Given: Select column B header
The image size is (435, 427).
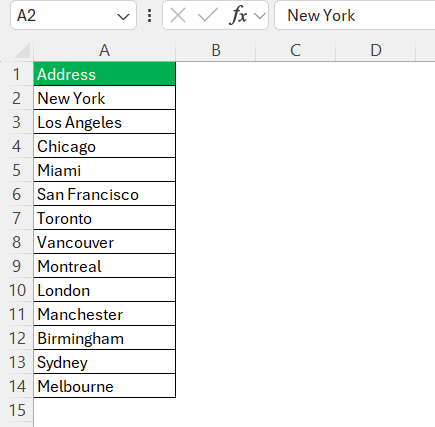Looking at the screenshot, I should [x=216, y=50].
